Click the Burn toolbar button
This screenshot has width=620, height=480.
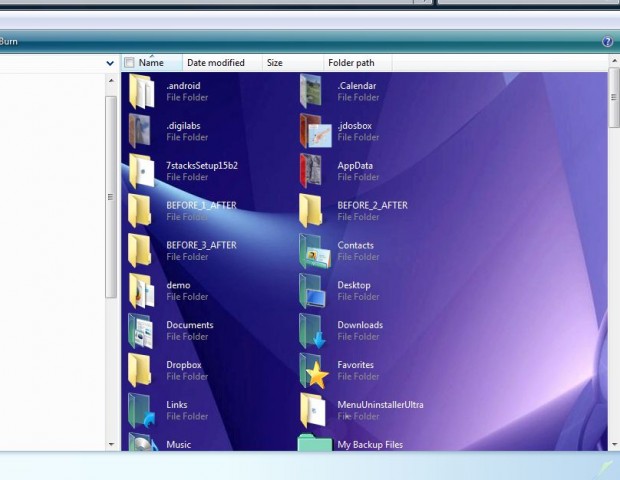coord(10,42)
